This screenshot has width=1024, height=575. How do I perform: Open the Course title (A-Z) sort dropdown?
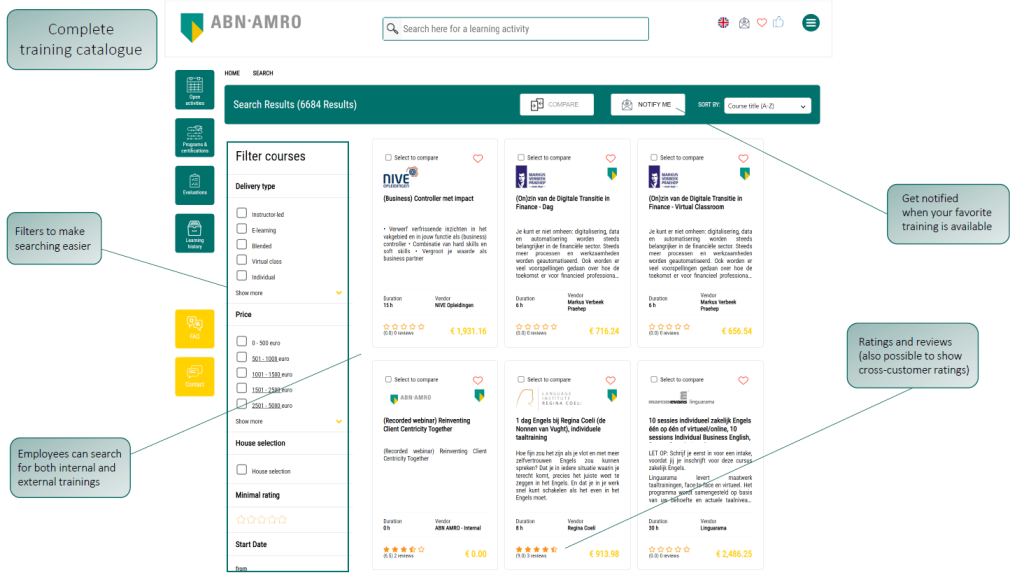[x=767, y=105]
